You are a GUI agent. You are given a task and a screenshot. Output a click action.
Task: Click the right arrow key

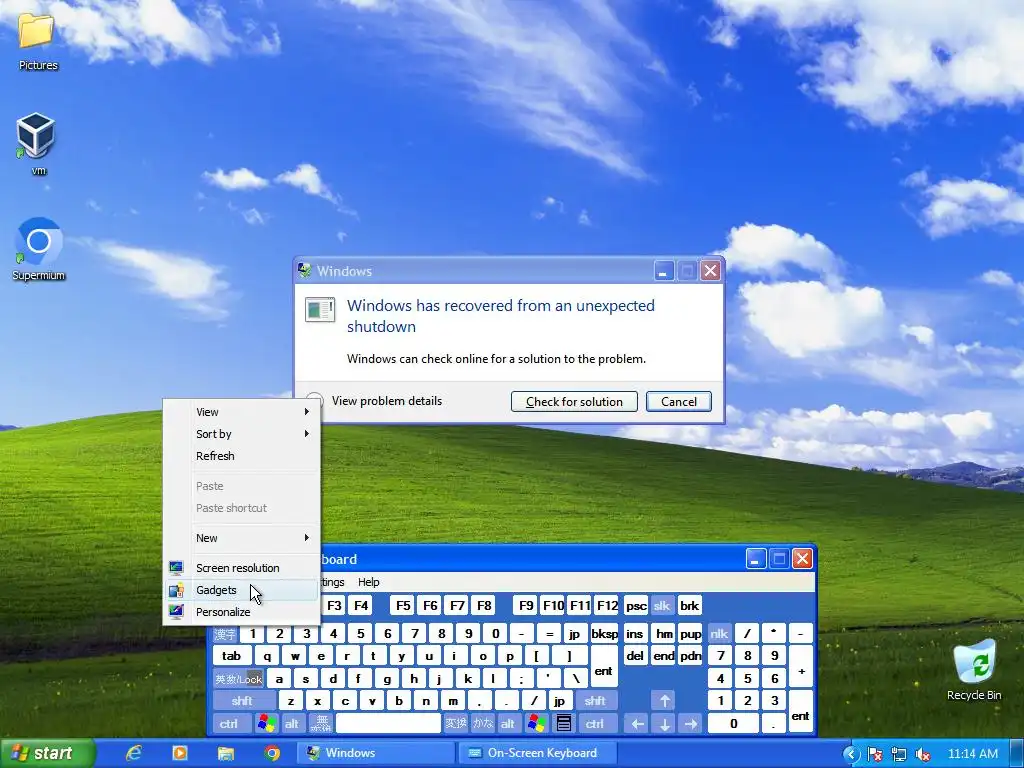(x=691, y=724)
